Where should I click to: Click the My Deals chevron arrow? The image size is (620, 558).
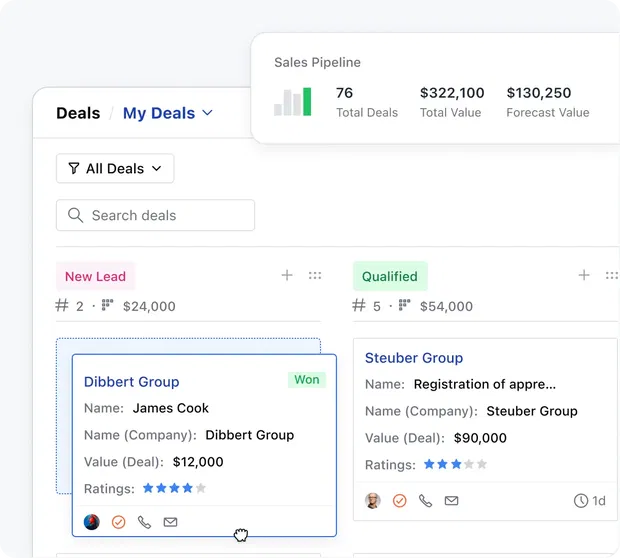pyautogui.click(x=208, y=113)
